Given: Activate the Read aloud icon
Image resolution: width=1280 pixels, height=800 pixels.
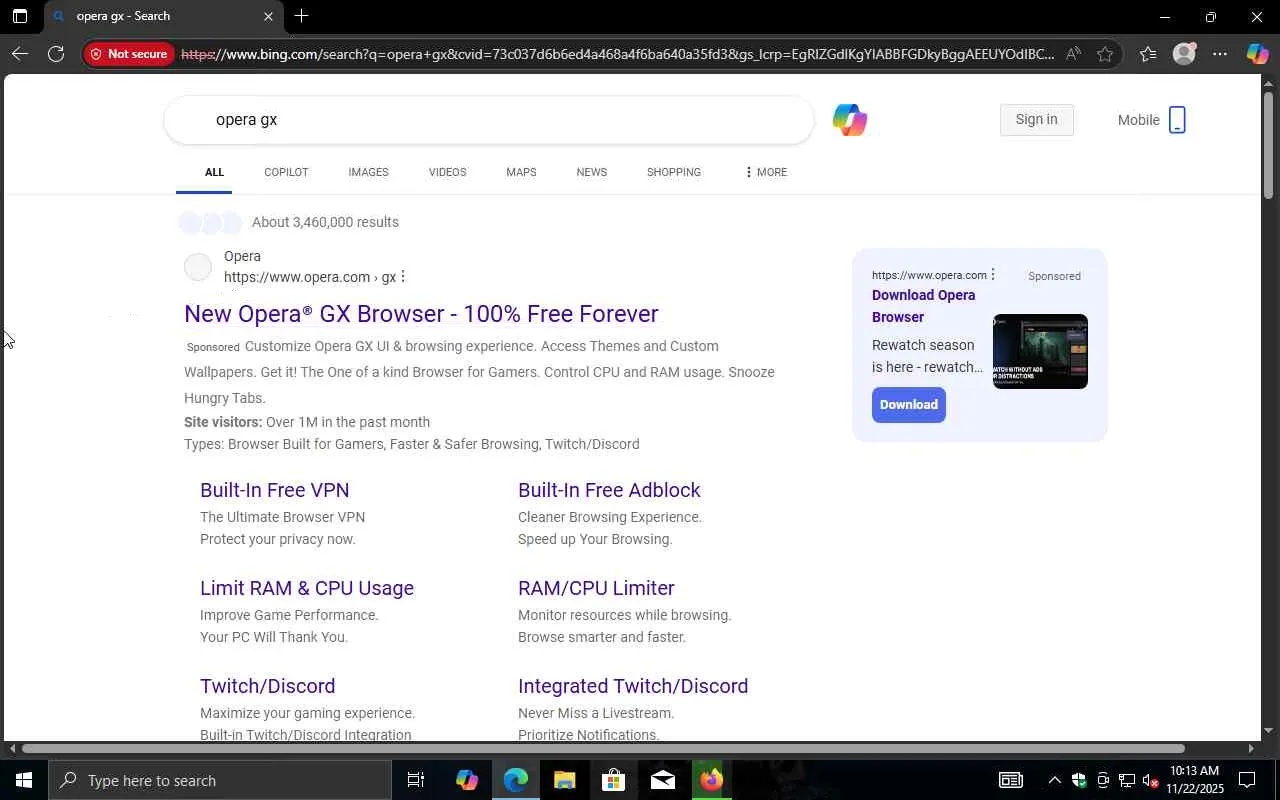Looking at the screenshot, I should 1073,54.
